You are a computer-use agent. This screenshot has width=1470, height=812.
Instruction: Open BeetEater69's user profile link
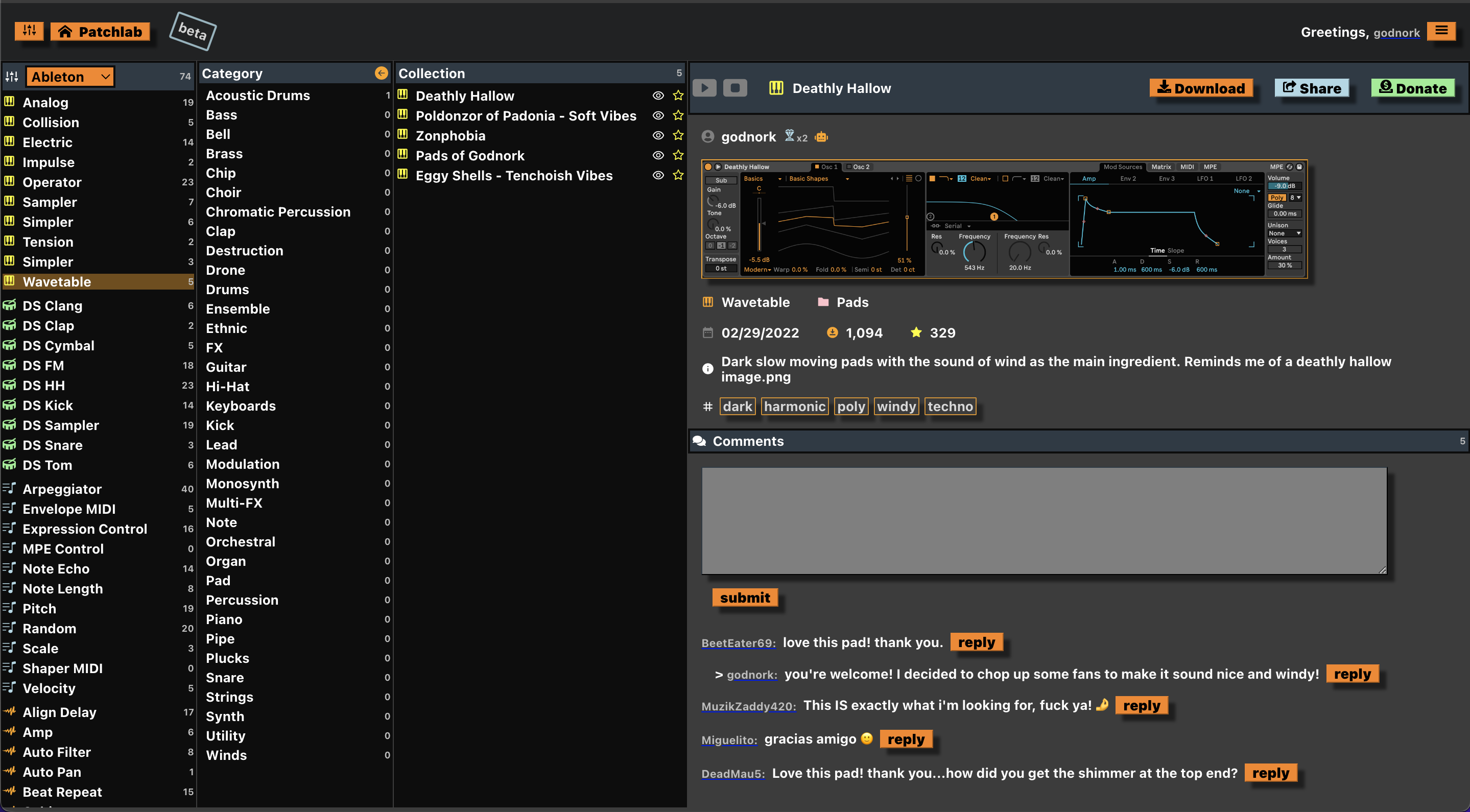[x=738, y=643]
